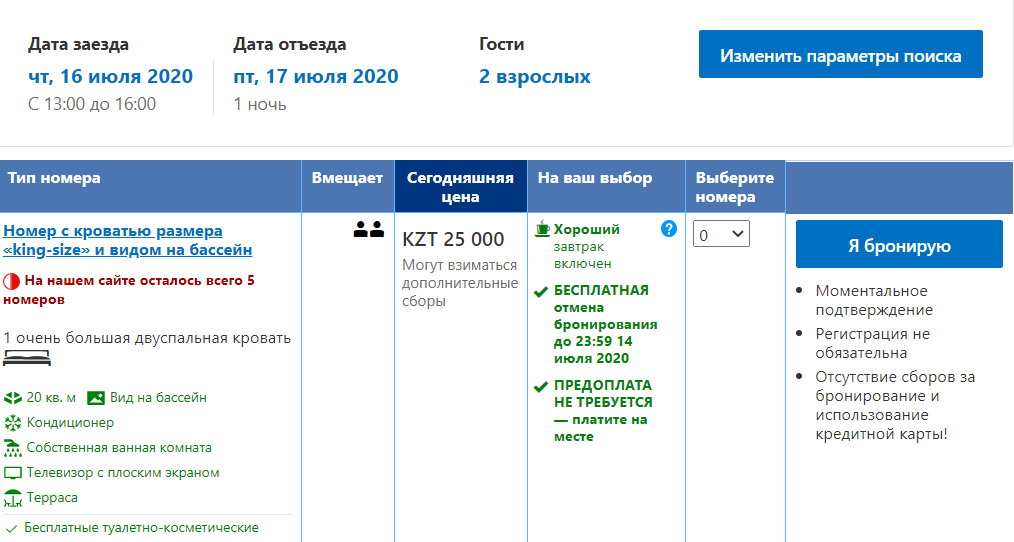Click the blue question mark help icon
1014x542 pixels.
tap(669, 229)
